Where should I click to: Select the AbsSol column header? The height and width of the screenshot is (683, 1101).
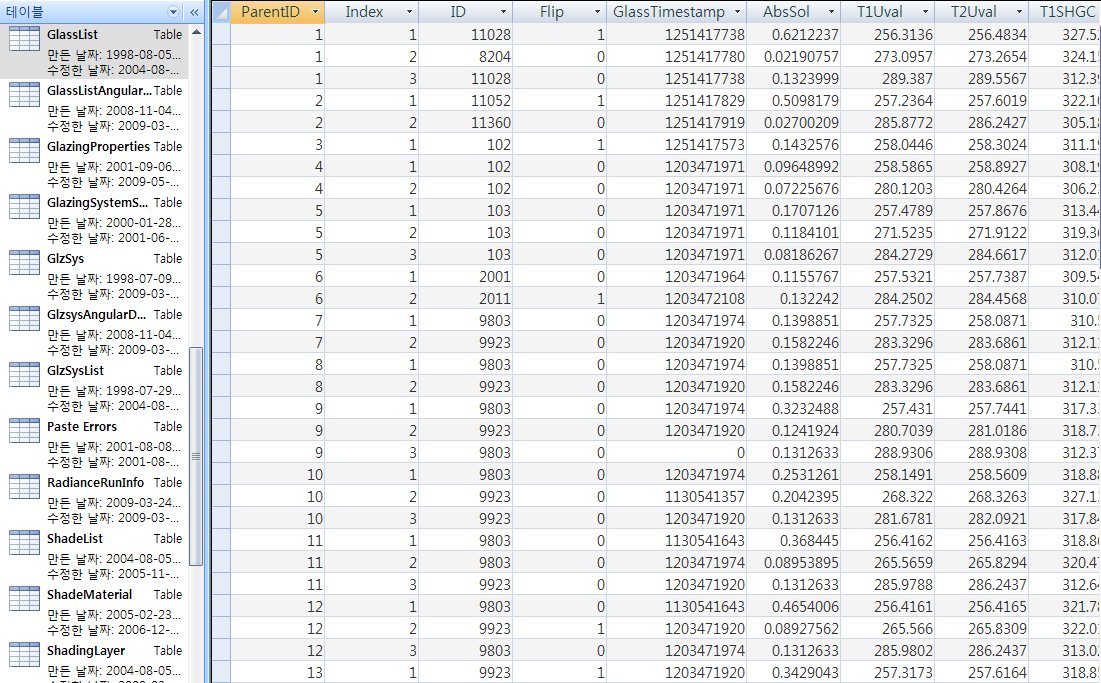tap(783, 12)
